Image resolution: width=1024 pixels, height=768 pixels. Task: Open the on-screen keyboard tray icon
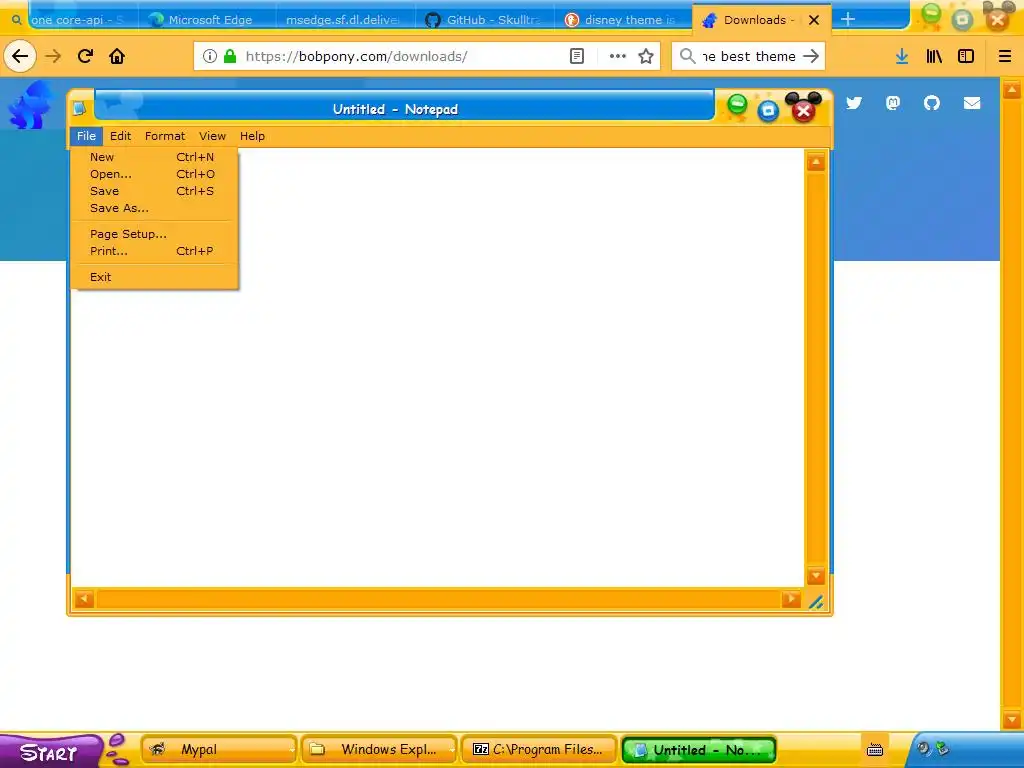[875, 750]
